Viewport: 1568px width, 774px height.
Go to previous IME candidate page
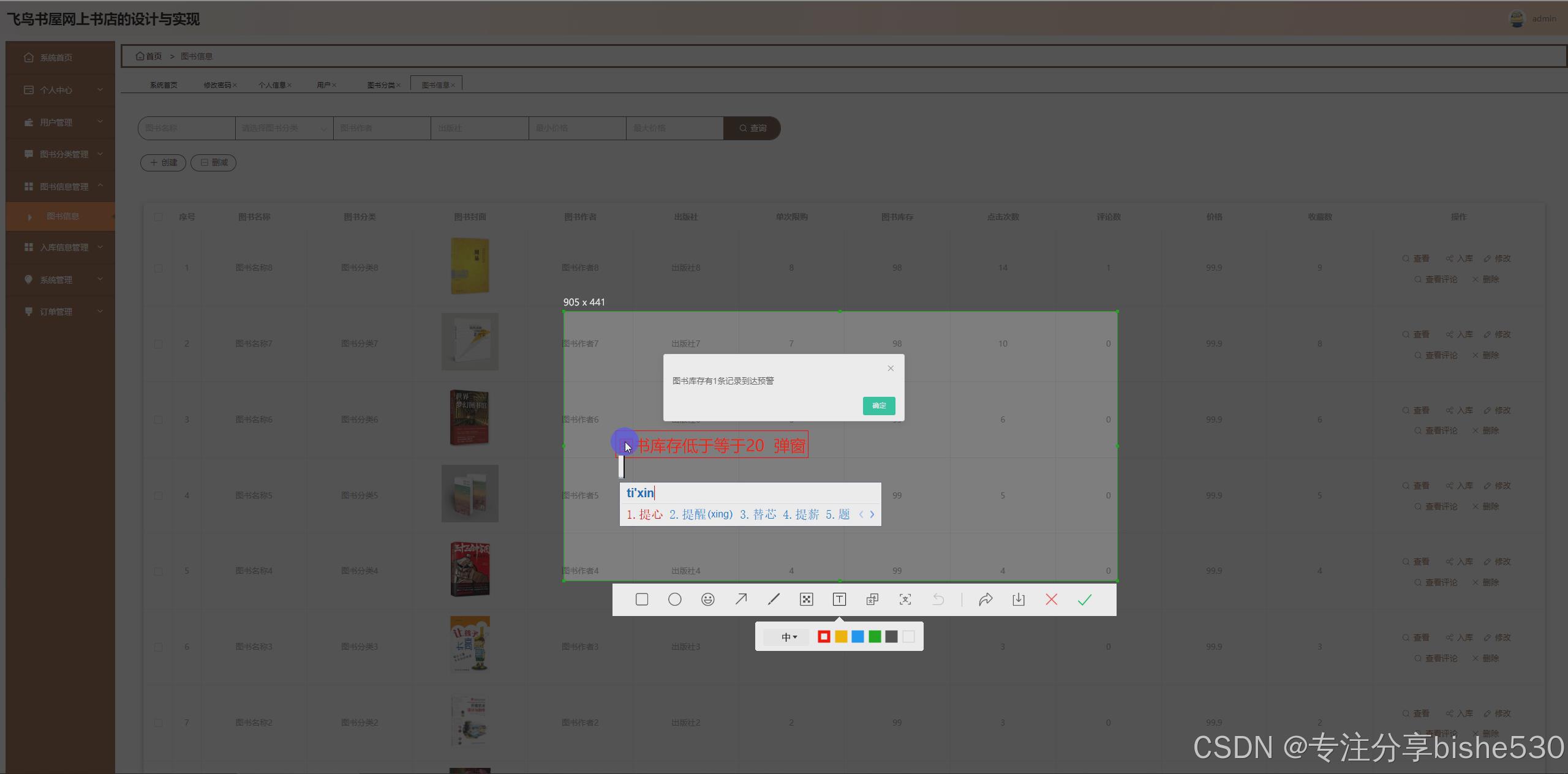pyautogui.click(x=861, y=514)
